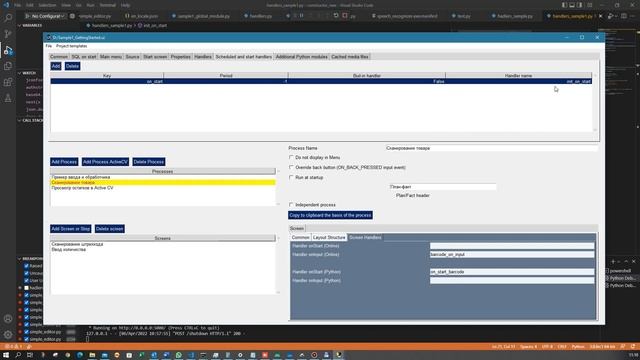The width and height of the screenshot is (640, 360).
Task: Open Extensions view in VS Code activity bar
Action: pyautogui.click(x=8, y=82)
